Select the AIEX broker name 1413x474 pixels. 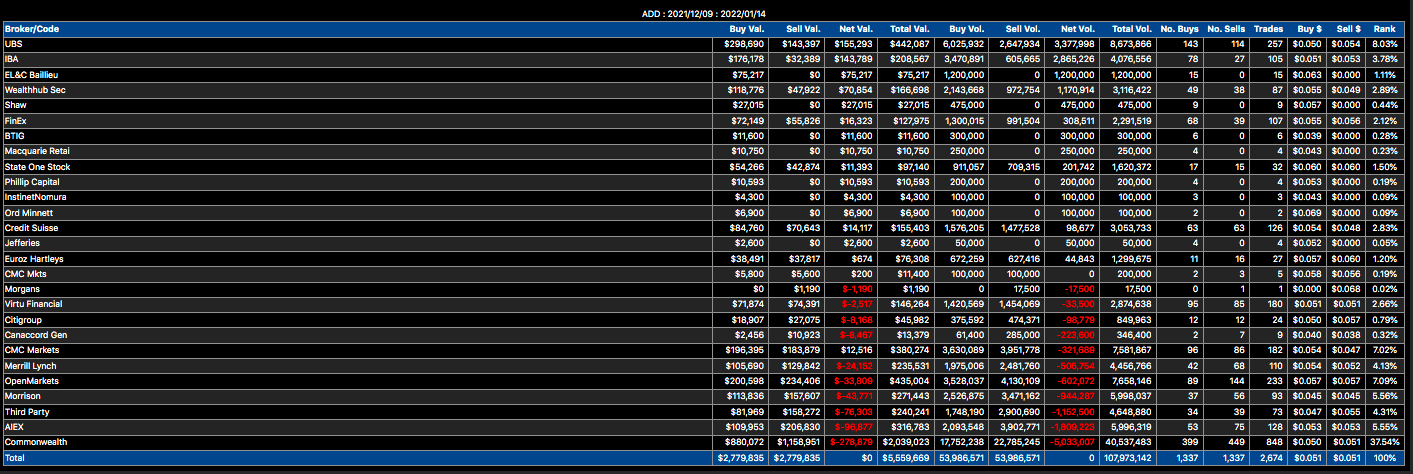(15, 426)
